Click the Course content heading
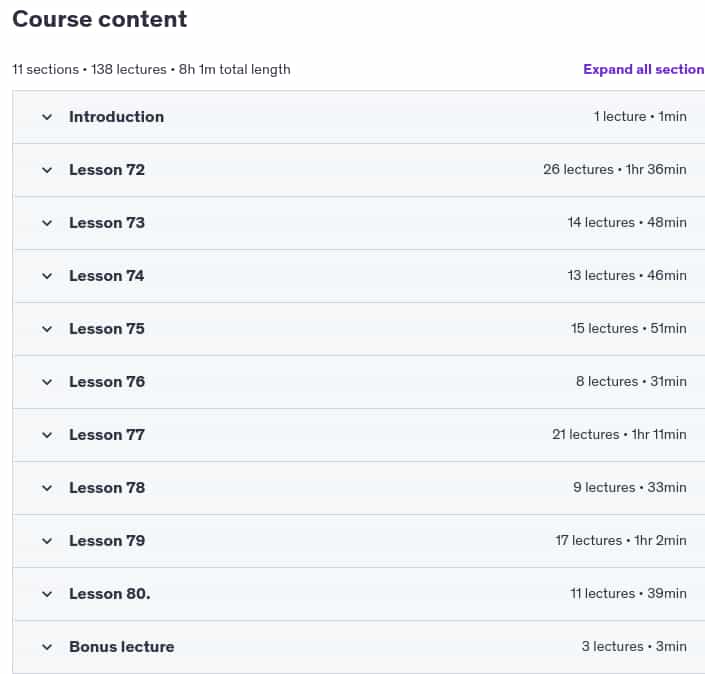 [x=99, y=19]
